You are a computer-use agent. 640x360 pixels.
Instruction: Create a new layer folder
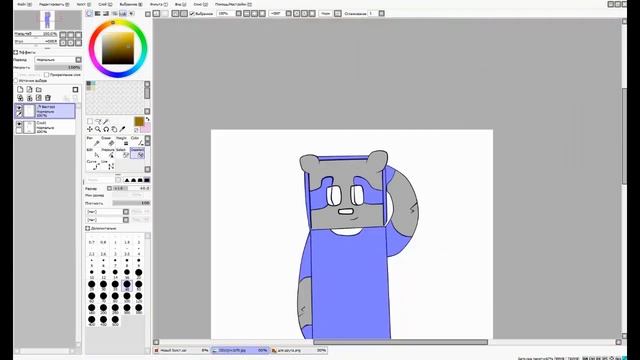(39, 89)
